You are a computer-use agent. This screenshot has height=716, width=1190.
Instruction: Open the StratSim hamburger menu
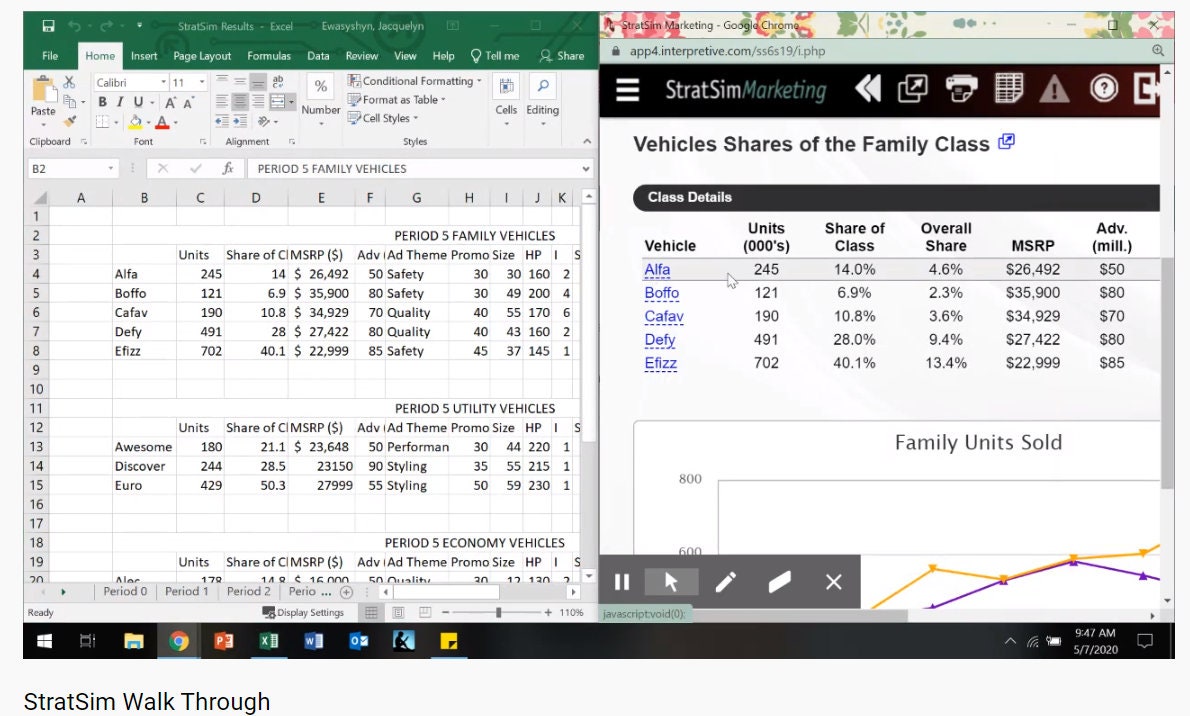pyautogui.click(x=627, y=89)
